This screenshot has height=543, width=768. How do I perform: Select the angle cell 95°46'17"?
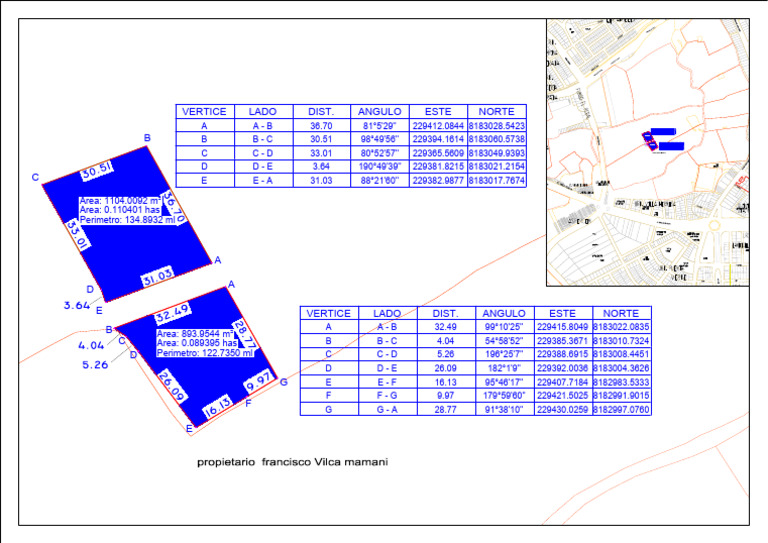pos(504,382)
